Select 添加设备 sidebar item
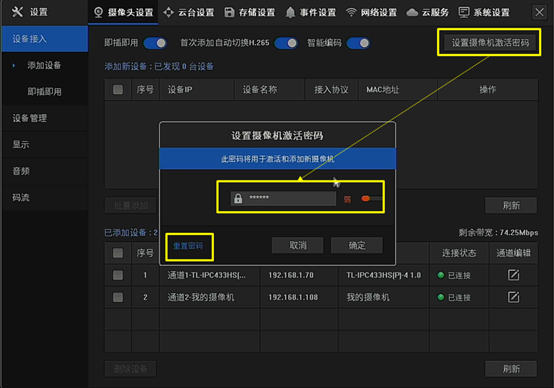This screenshot has height=388, width=554. click(45, 65)
